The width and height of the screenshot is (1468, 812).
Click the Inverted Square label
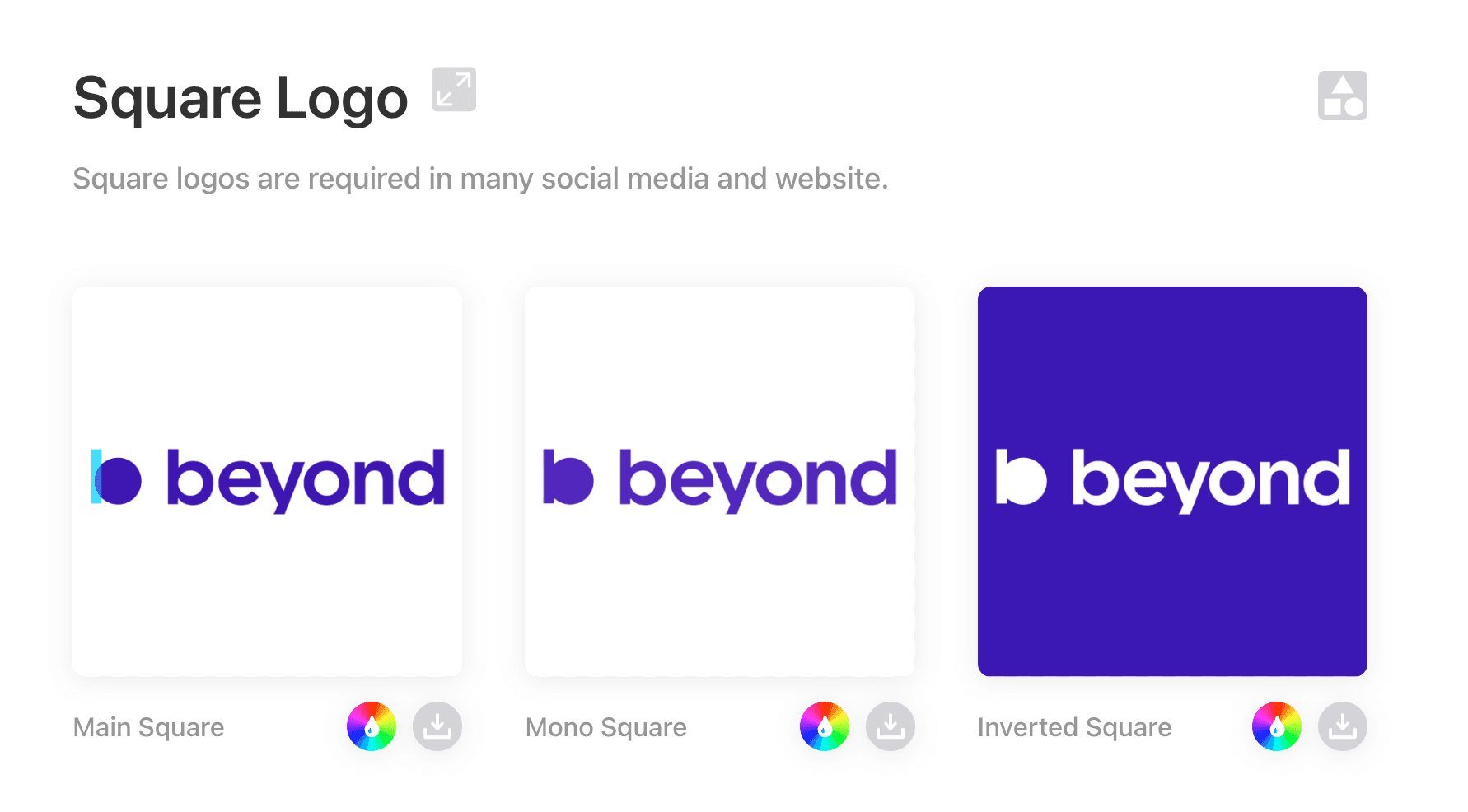pos(1074,727)
